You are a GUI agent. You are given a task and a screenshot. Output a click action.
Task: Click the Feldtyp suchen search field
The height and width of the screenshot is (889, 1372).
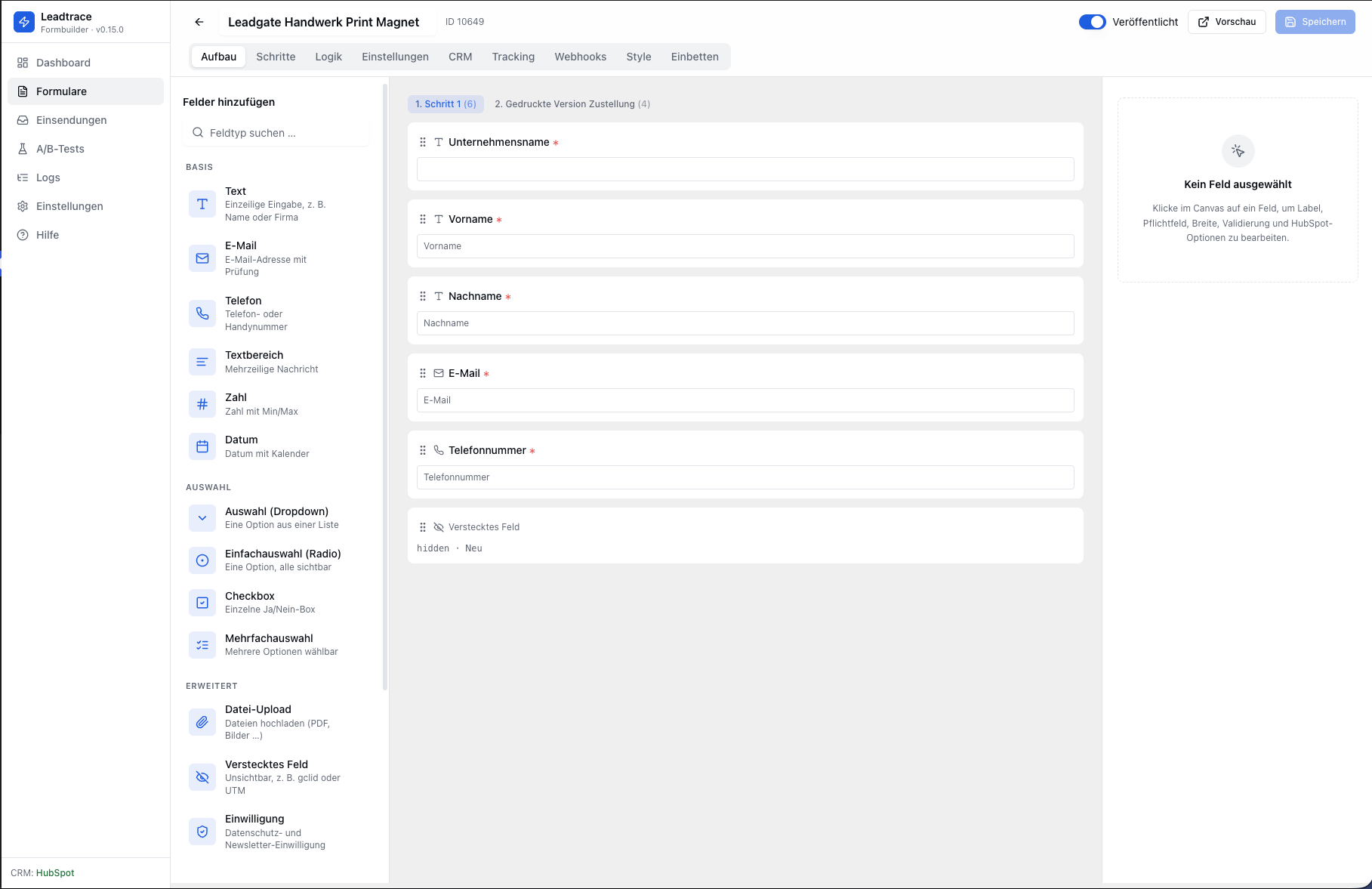(276, 133)
